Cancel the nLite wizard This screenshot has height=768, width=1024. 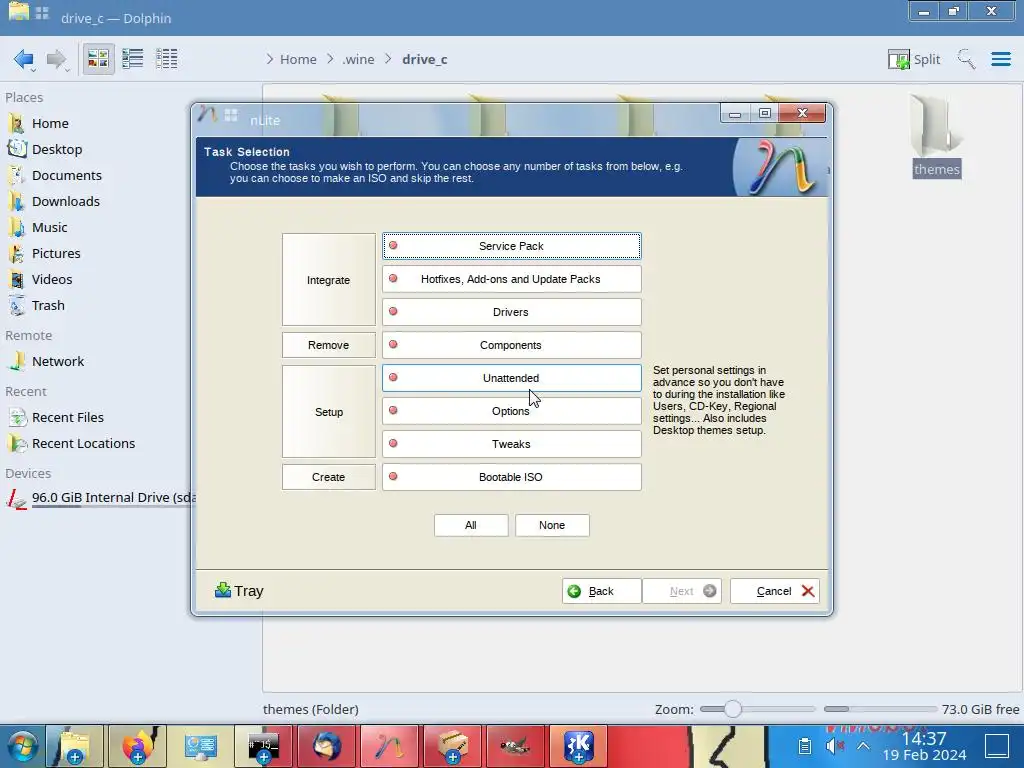point(775,591)
